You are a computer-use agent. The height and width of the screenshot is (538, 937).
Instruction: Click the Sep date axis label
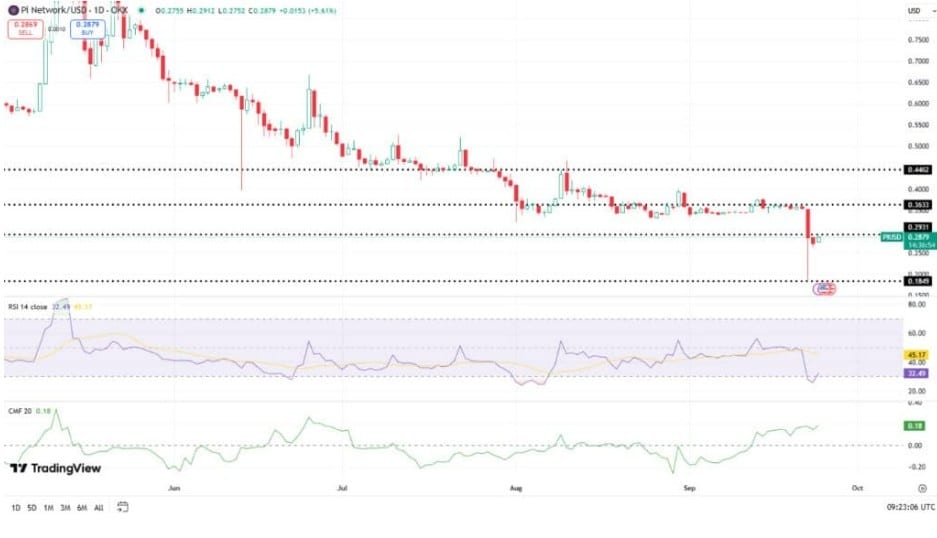pyautogui.click(x=689, y=488)
